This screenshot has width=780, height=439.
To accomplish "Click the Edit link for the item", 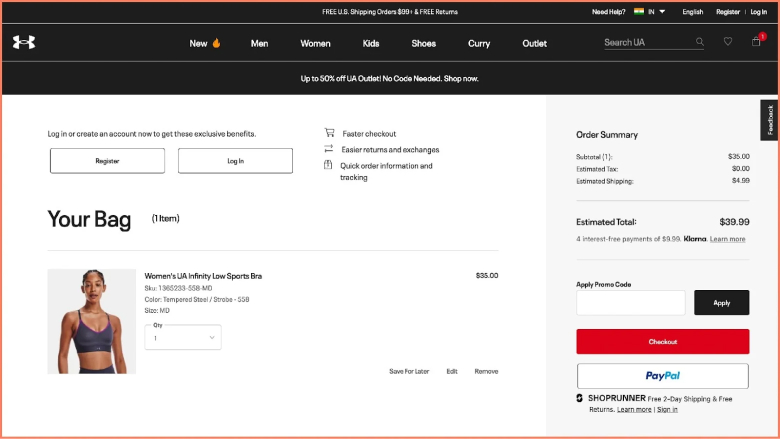I will click(x=452, y=371).
